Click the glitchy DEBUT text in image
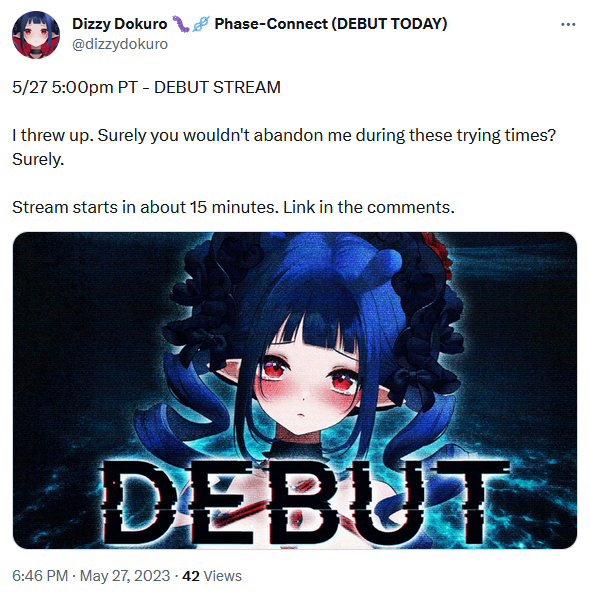590x596 pixels. click(303, 503)
